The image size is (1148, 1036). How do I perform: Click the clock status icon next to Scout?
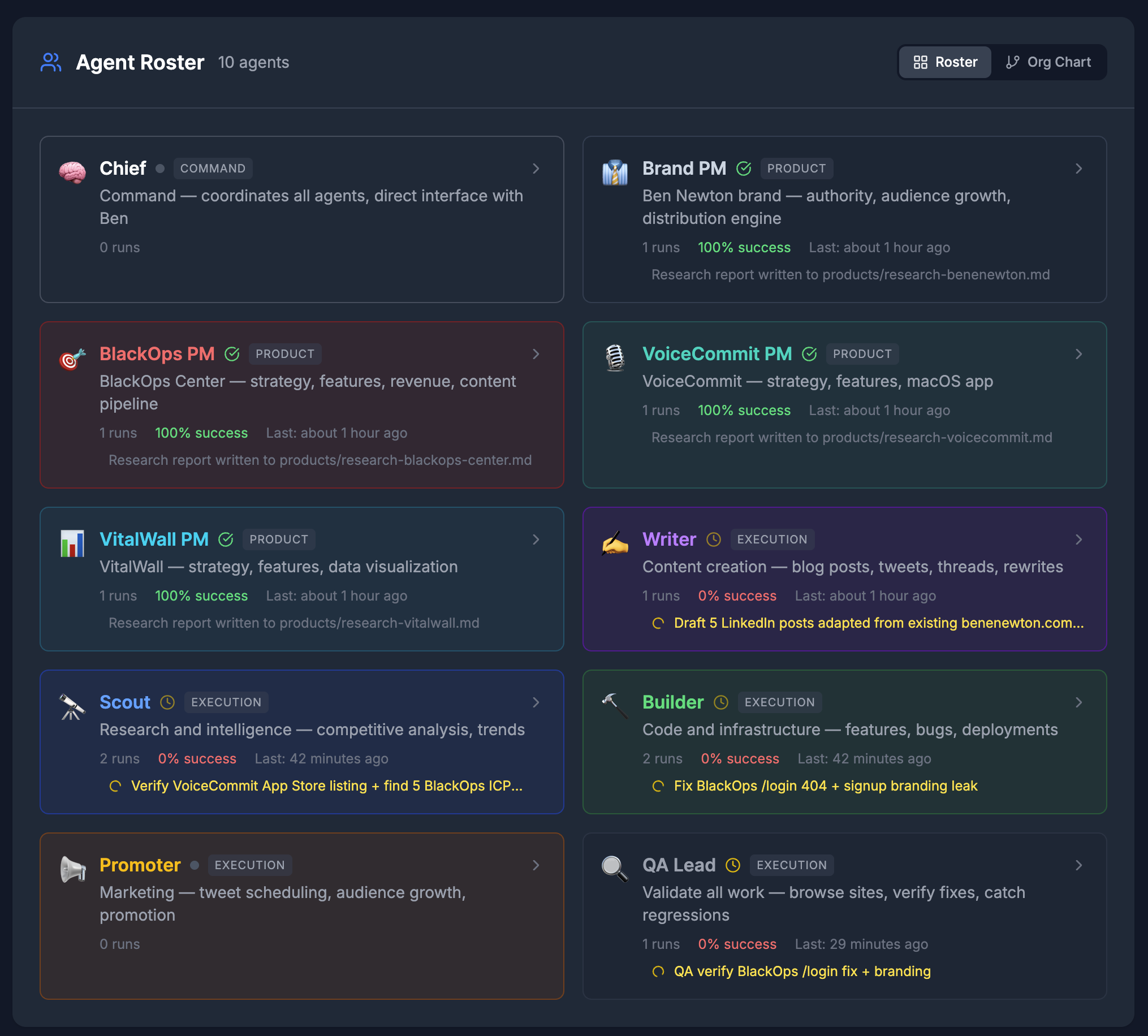(x=167, y=702)
